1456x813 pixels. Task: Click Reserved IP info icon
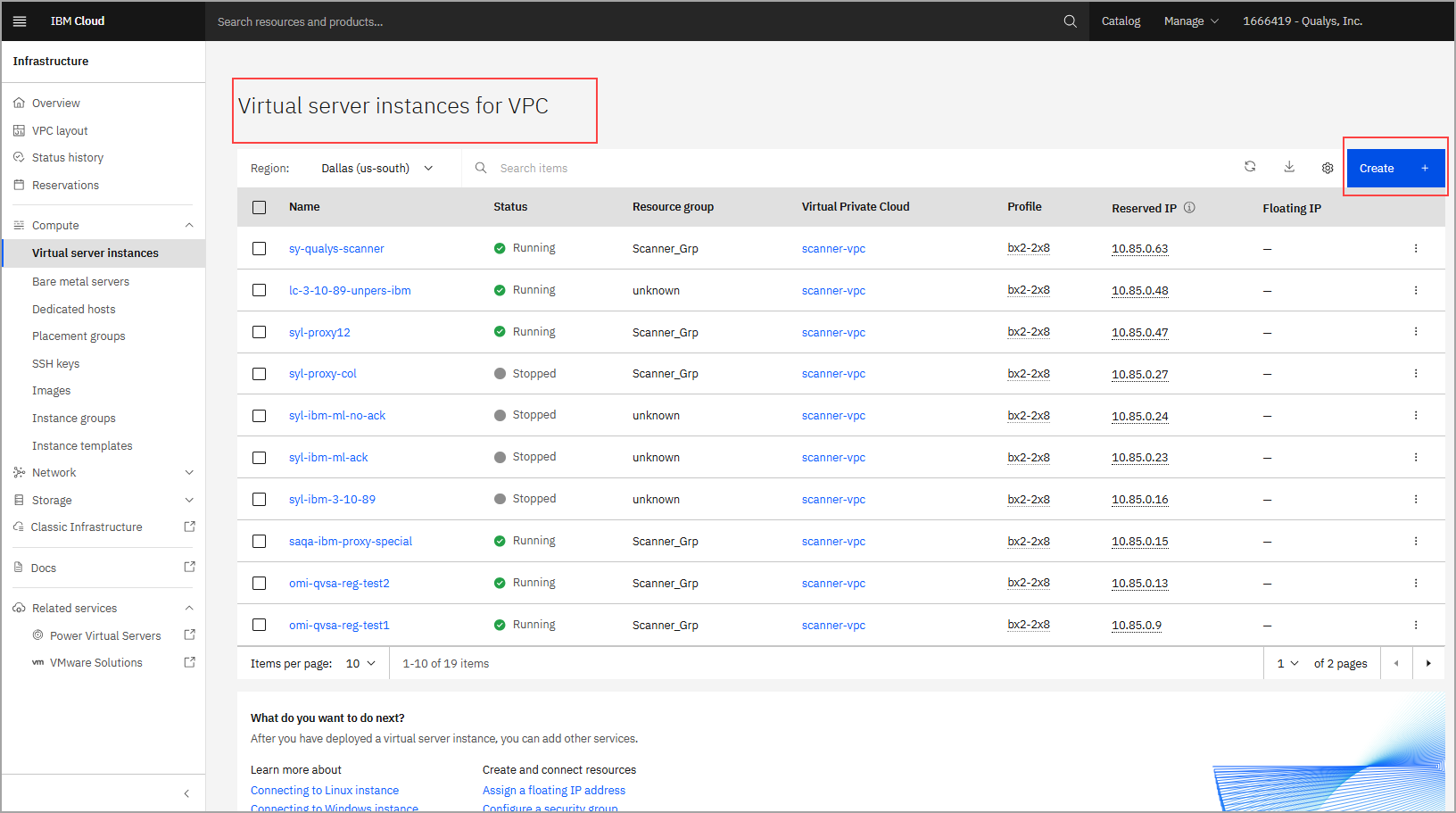1189,208
